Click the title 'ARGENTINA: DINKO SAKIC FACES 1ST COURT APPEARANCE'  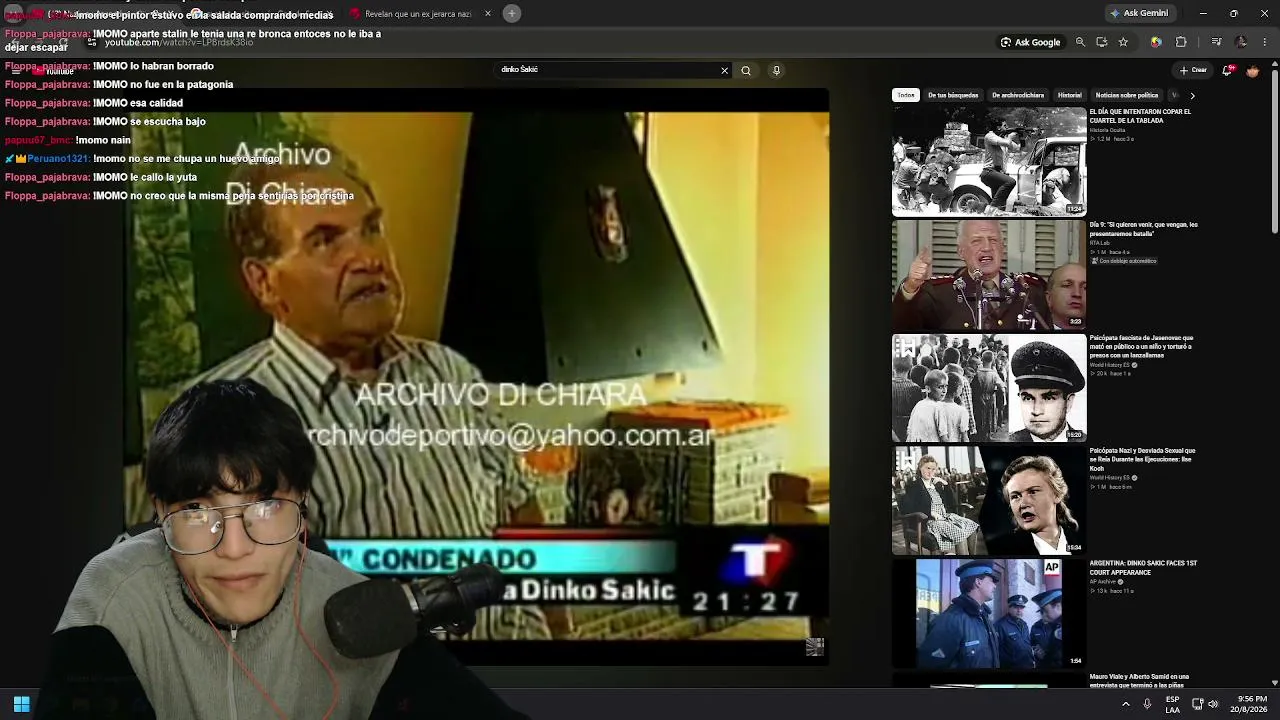tap(1143, 567)
